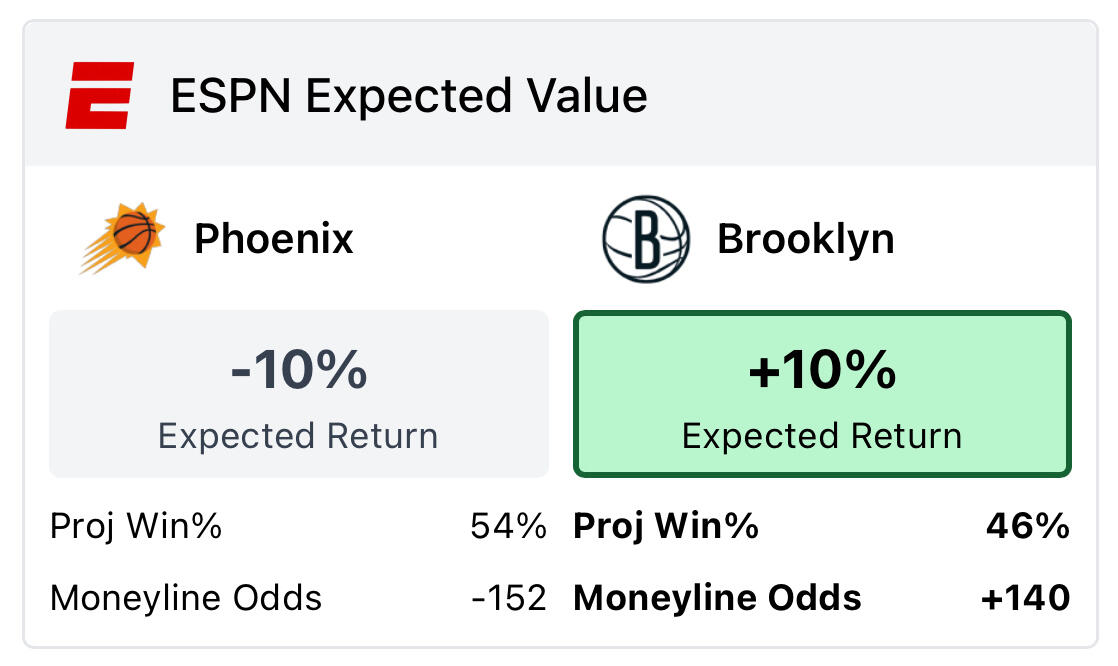Viewport: 1118px width, 666px height.
Task: Select the -152 moneyline odds value
Action: pyautogui.click(x=509, y=598)
